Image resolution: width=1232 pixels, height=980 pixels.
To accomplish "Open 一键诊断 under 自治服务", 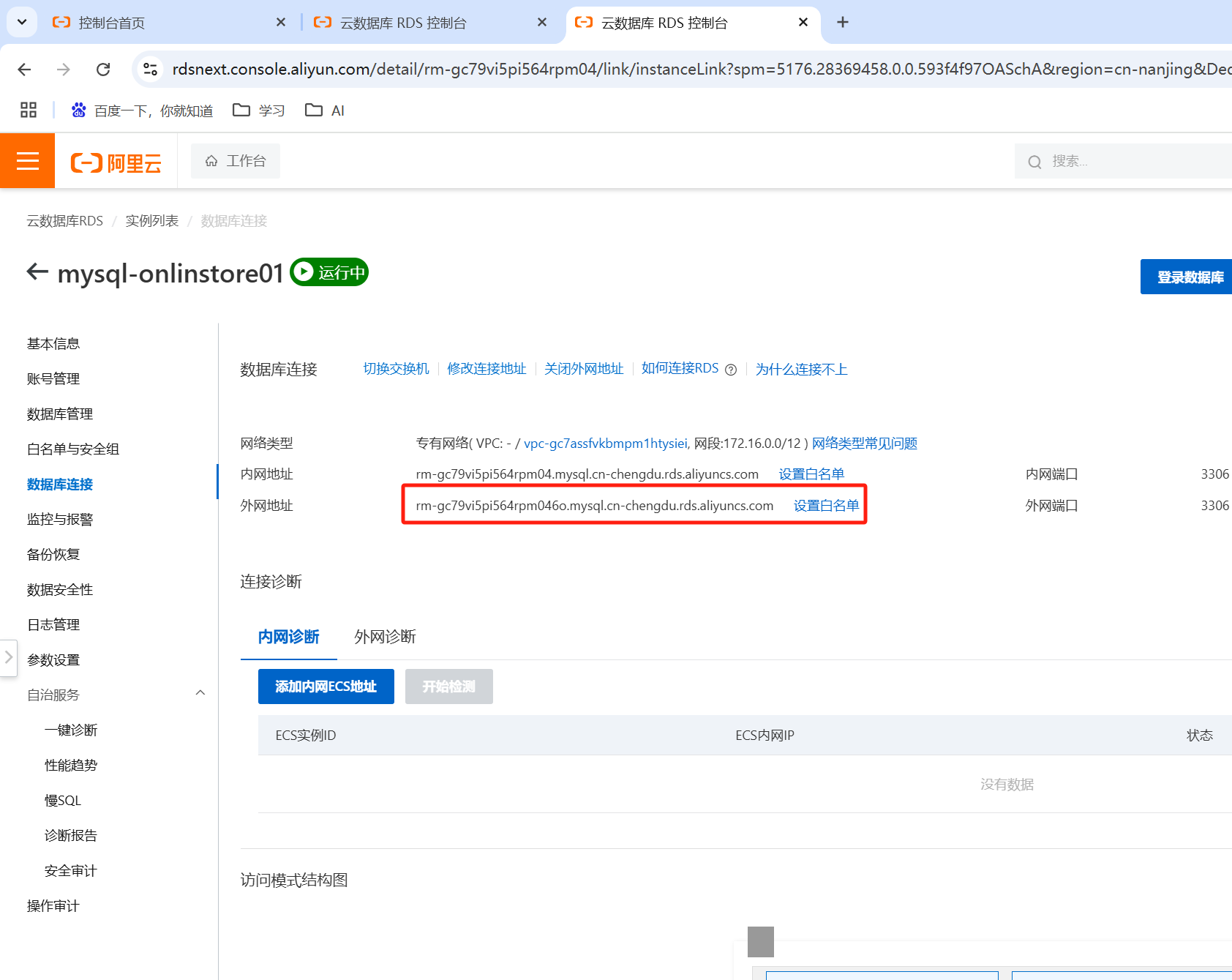I will (71, 730).
